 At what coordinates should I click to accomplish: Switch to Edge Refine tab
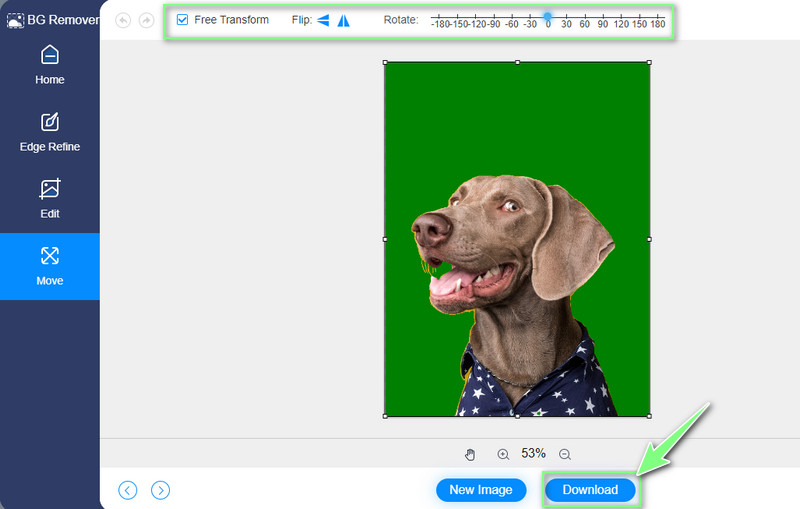pos(49,132)
